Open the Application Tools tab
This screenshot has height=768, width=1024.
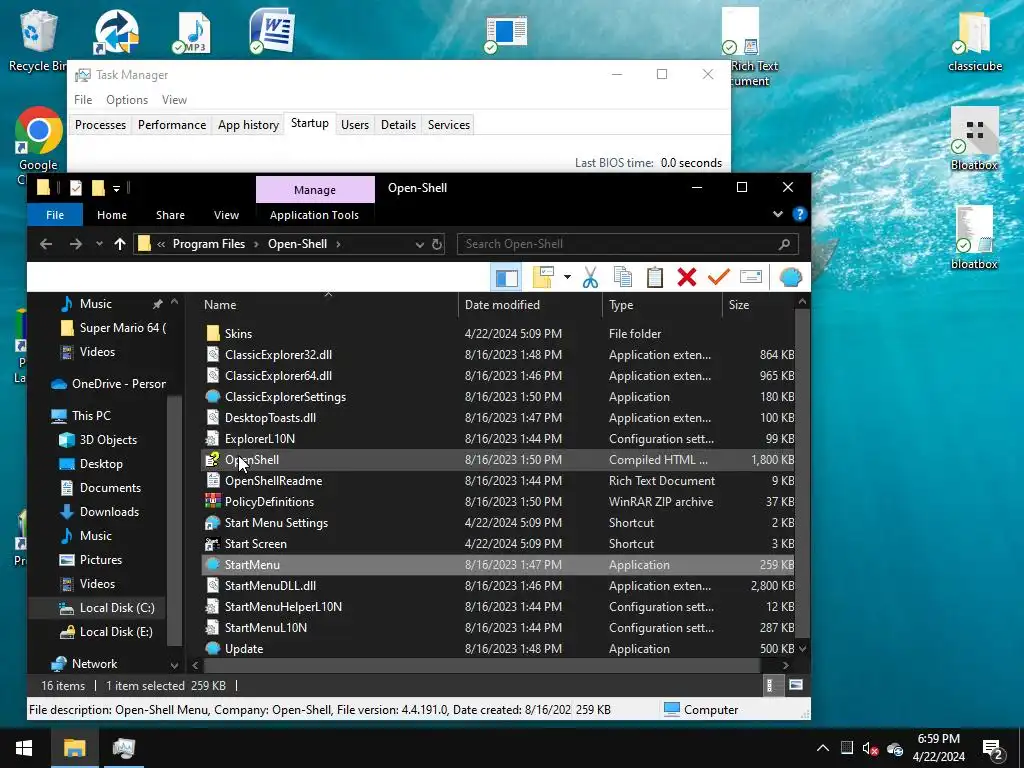314,215
